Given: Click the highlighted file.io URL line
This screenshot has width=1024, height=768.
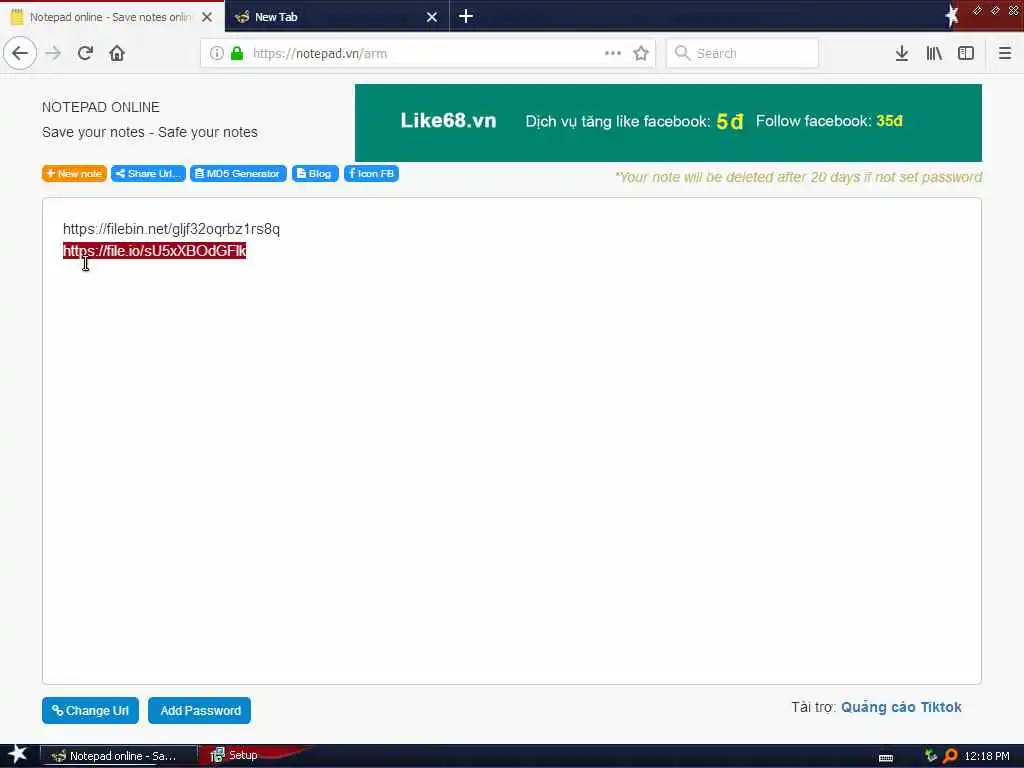Looking at the screenshot, I should pos(154,251).
